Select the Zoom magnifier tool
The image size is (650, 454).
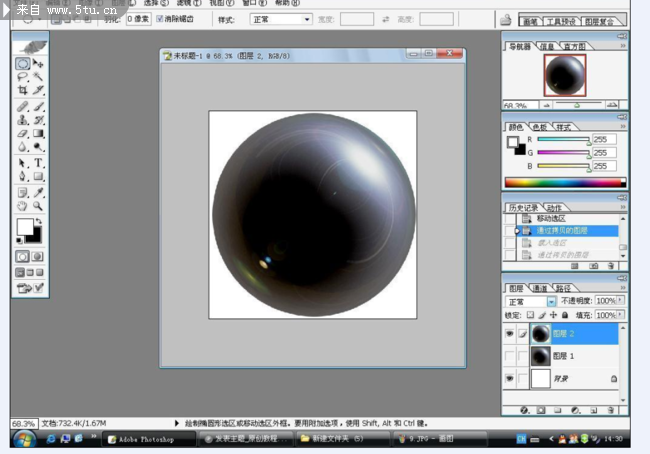tap(38, 205)
